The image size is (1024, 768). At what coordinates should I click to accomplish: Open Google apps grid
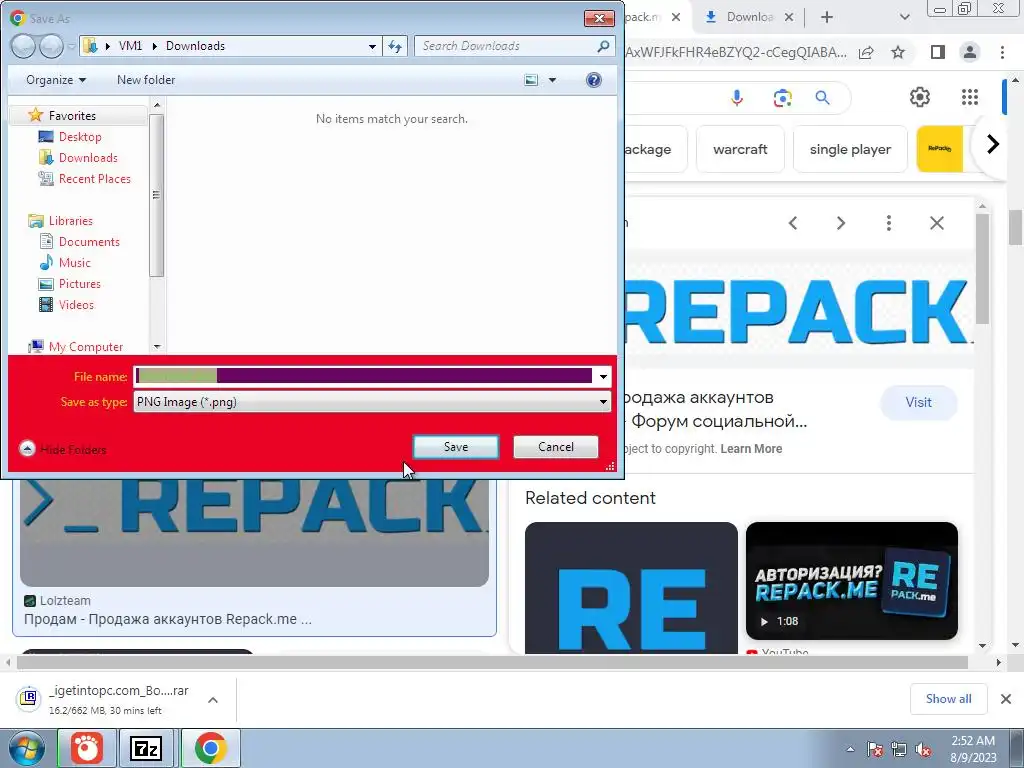pyautogui.click(x=970, y=97)
